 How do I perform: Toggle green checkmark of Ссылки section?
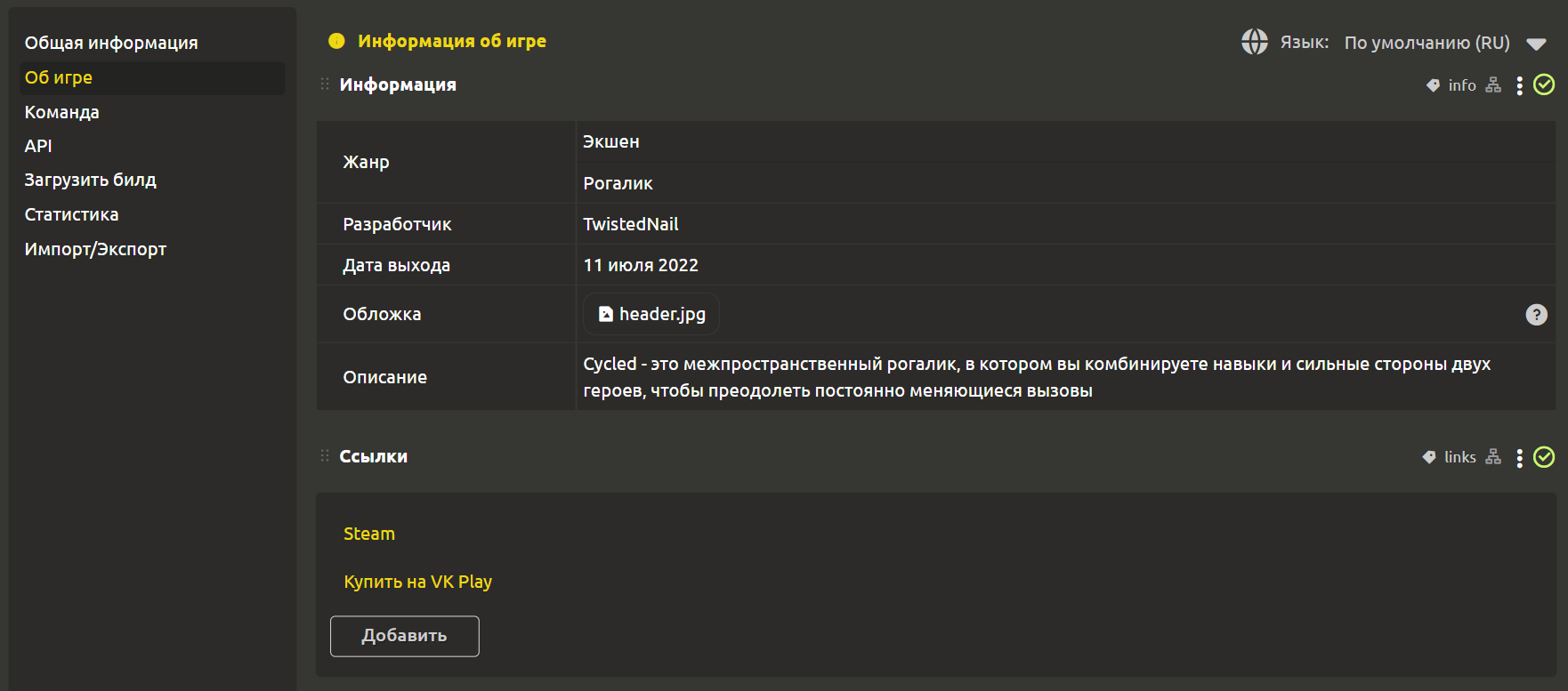tap(1544, 456)
